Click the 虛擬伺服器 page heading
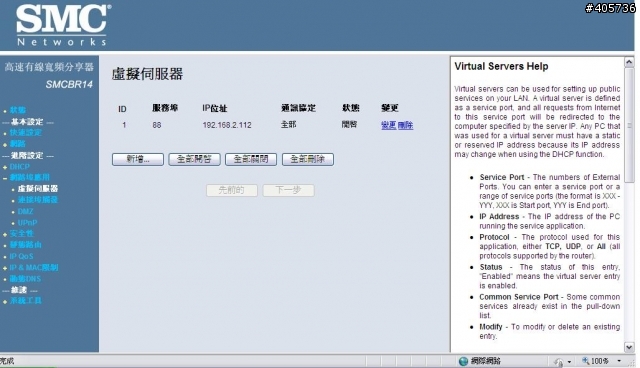This screenshot has height=368, width=640. coord(147,74)
